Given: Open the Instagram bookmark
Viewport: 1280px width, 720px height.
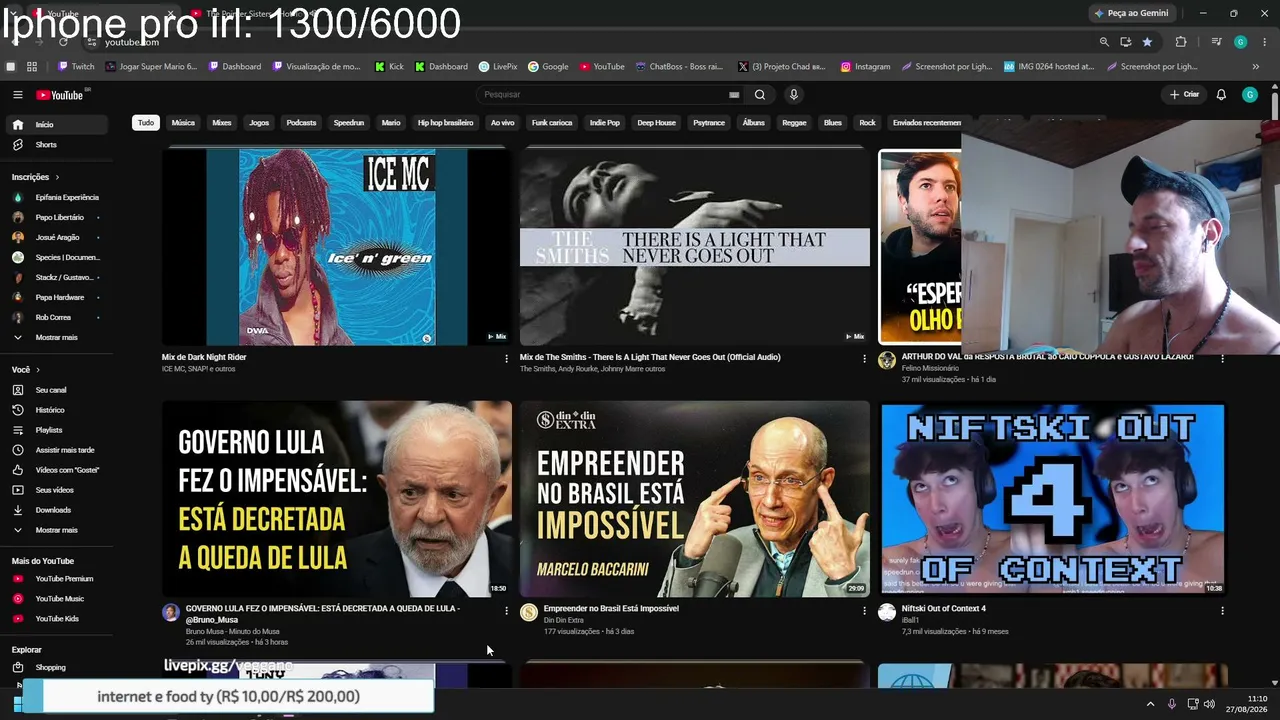Looking at the screenshot, I should coord(865,67).
